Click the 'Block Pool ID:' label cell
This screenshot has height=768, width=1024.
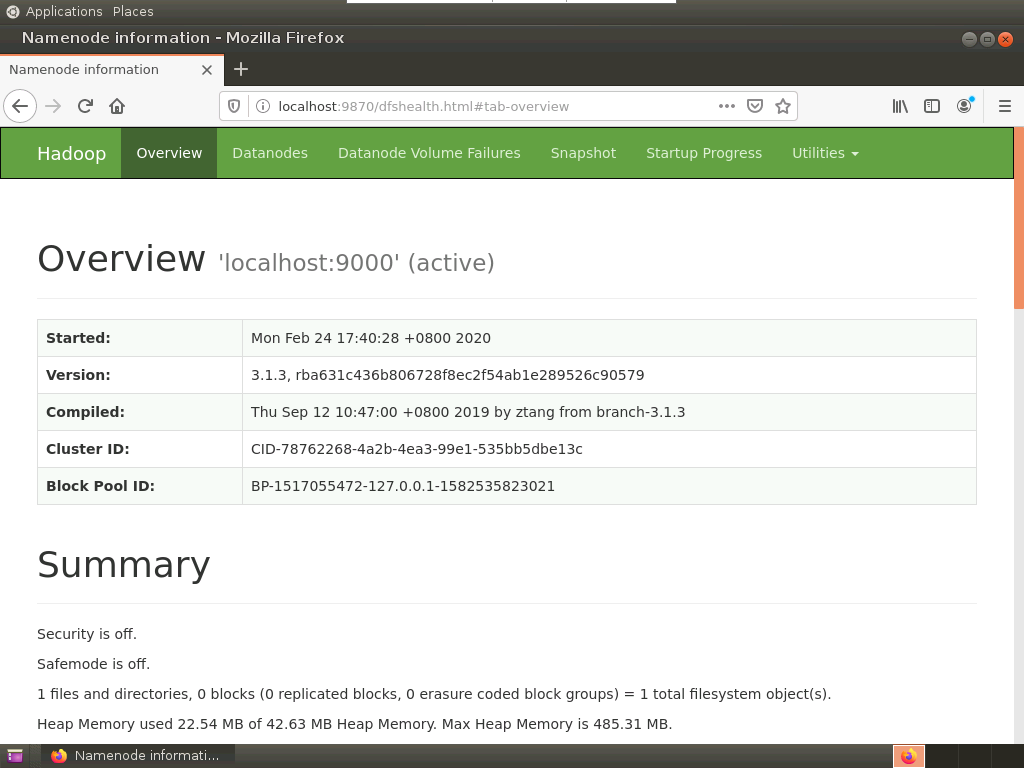[x=140, y=486]
